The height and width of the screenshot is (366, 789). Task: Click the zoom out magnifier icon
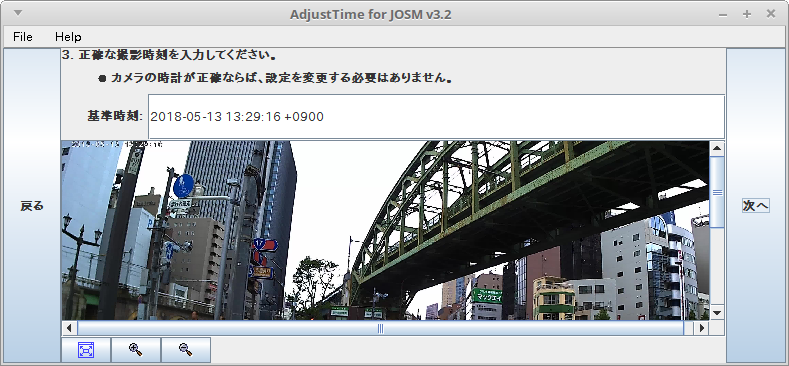[x=186, y=350]
